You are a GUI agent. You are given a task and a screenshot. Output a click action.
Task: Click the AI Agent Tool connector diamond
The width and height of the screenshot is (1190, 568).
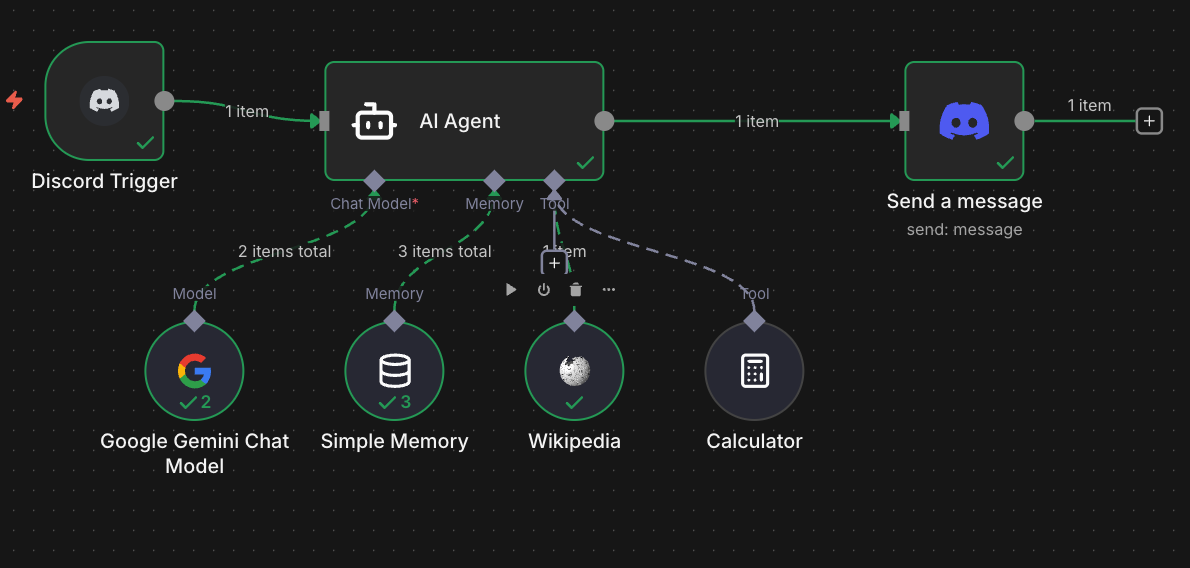click(554, 181)
